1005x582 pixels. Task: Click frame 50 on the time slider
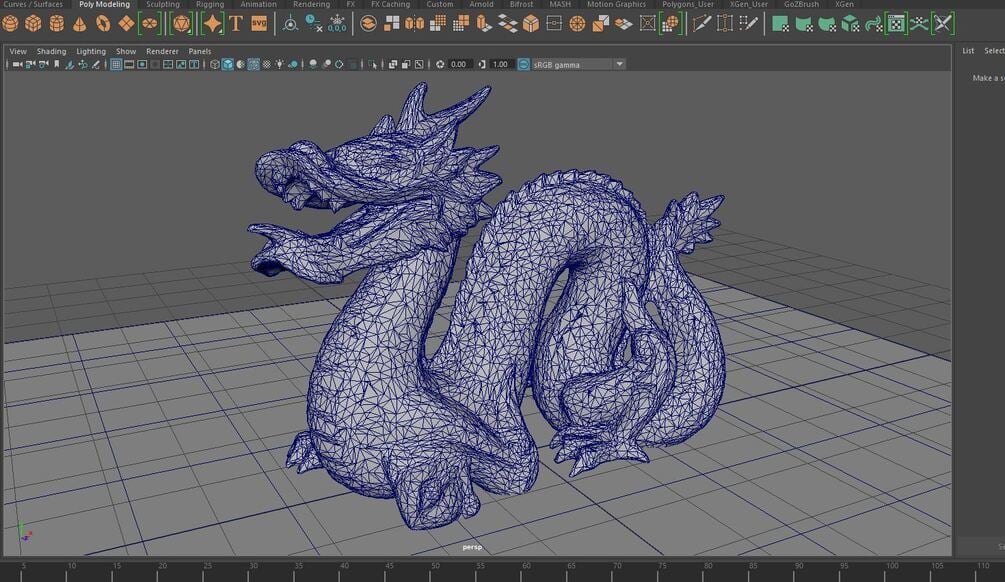pos(435,567)
